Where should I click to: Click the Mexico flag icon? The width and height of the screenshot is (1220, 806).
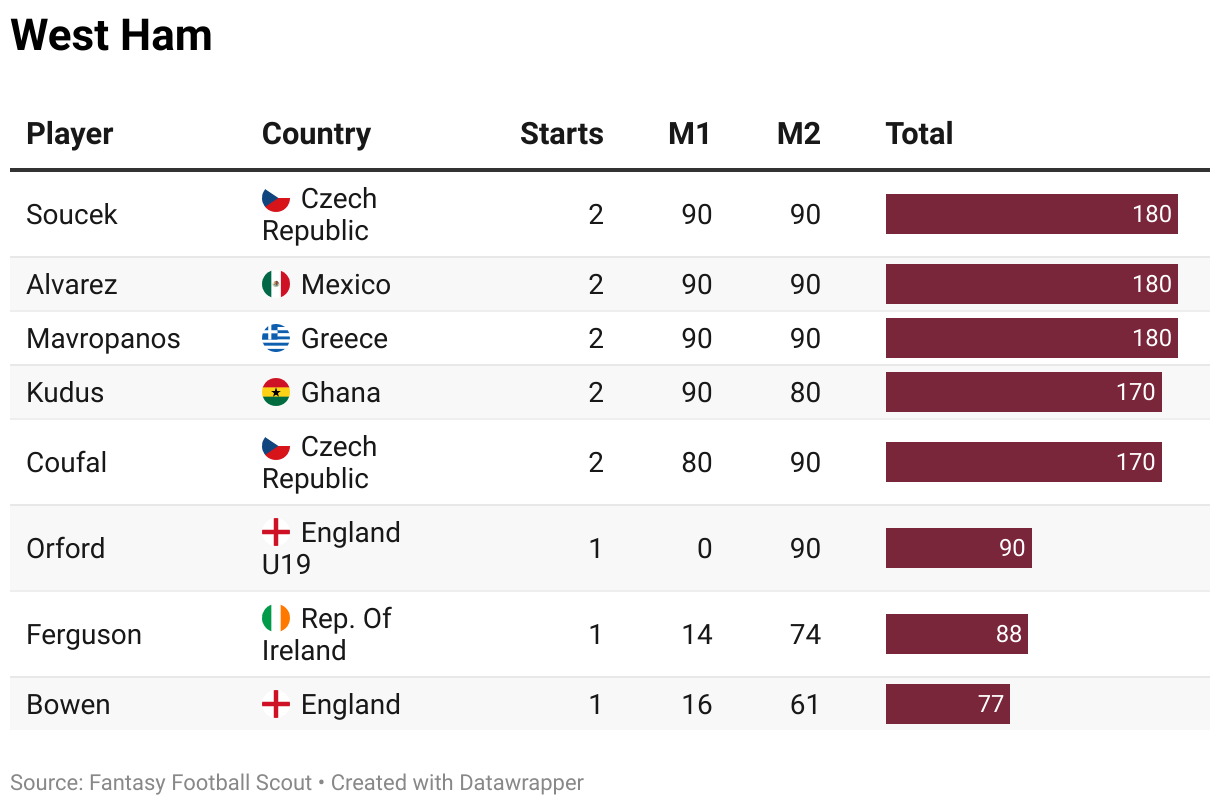(276, 285)
